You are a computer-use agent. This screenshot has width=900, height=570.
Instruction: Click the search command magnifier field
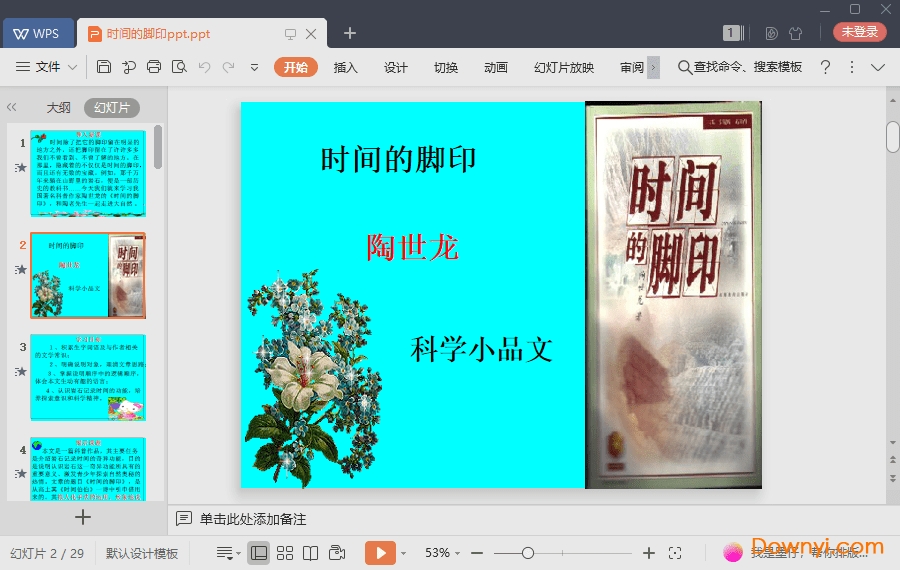pyautogui.click(x=740, y=67)
